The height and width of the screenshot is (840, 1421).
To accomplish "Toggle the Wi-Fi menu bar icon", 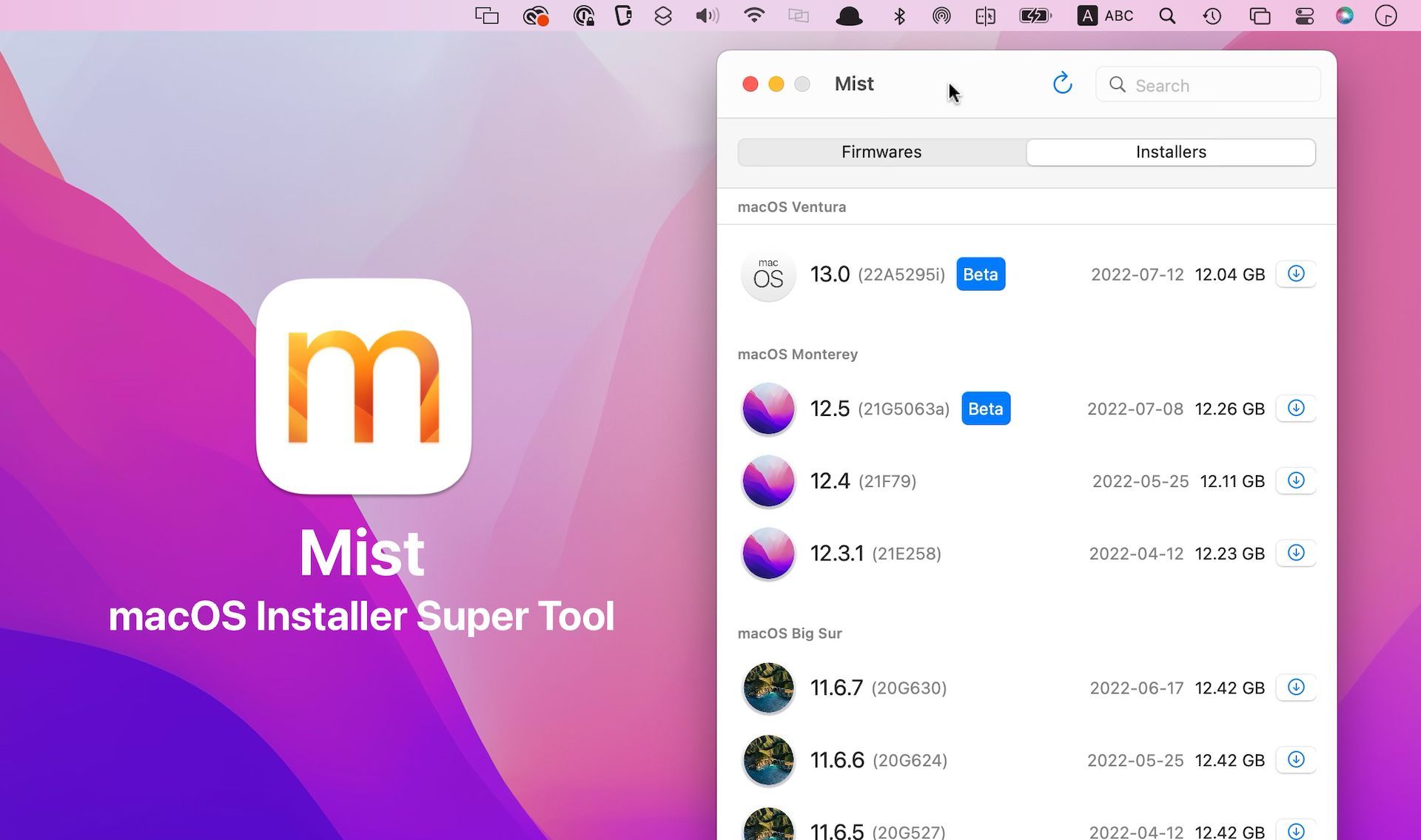I will 755,15.
